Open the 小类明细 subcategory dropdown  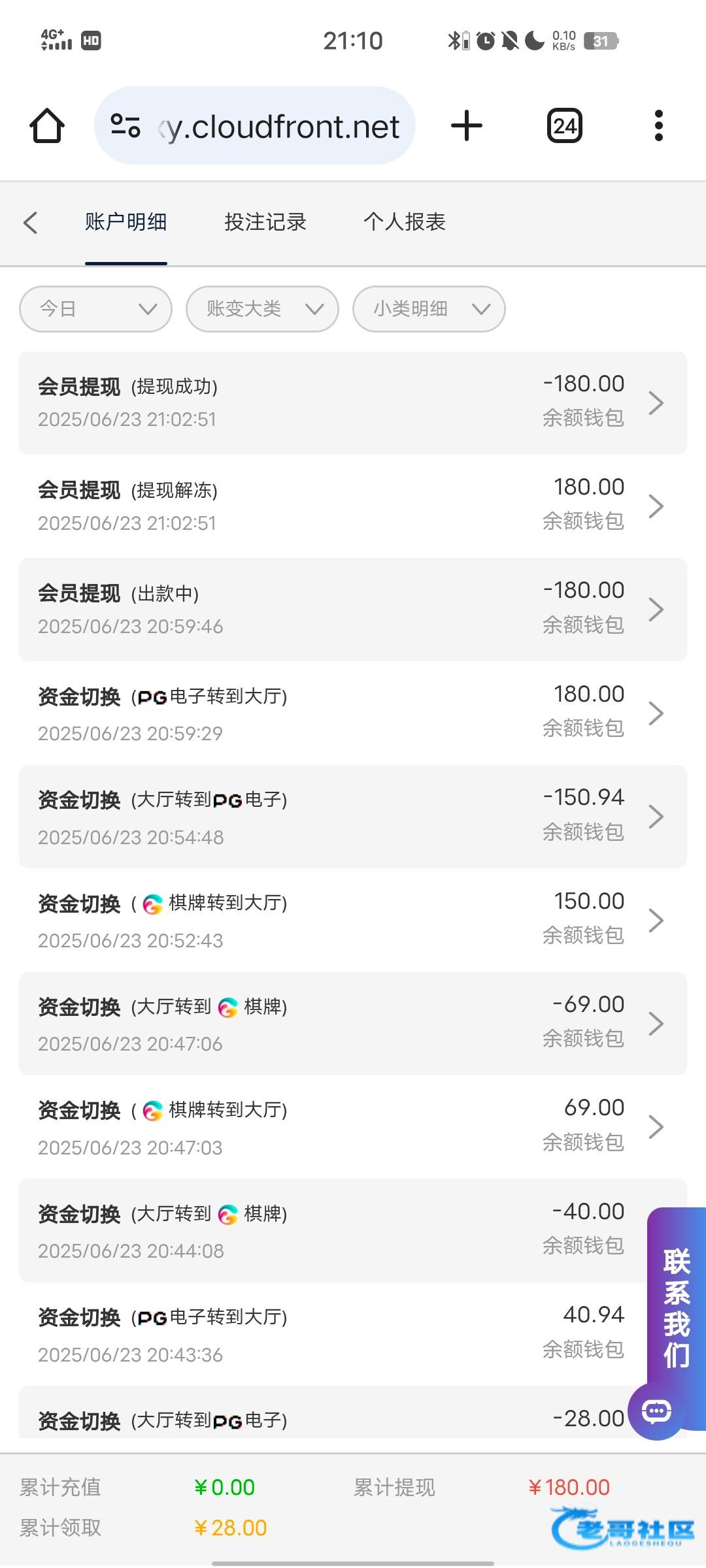tap(429, 309)
